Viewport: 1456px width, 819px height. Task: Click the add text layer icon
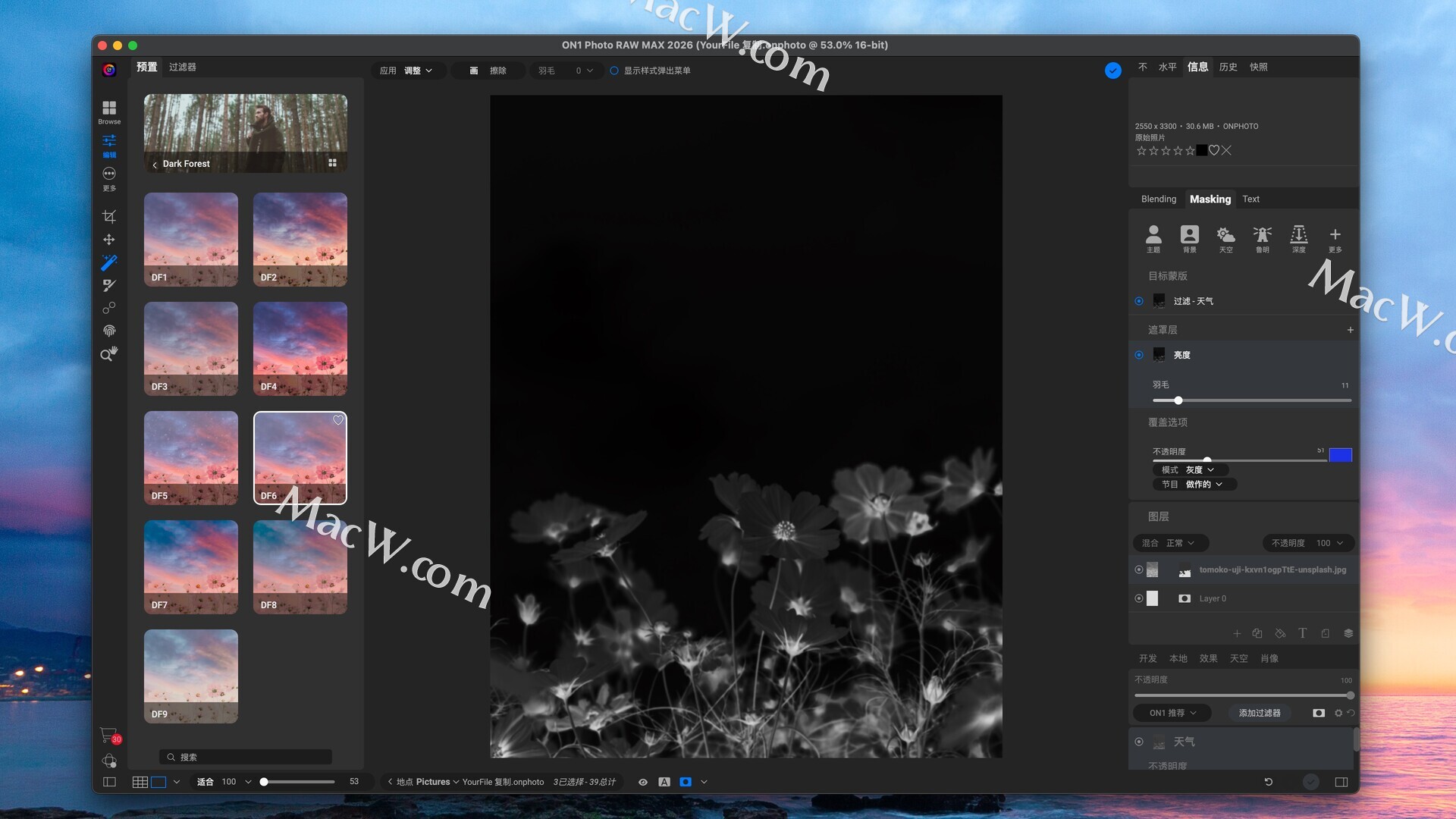coord(1302,633)
